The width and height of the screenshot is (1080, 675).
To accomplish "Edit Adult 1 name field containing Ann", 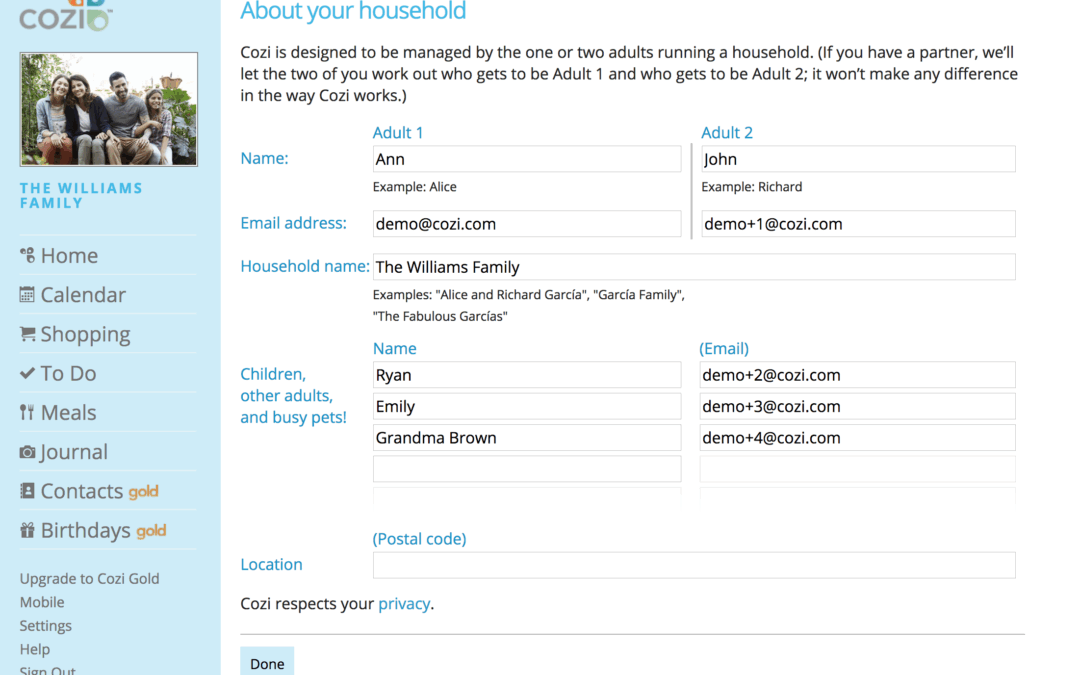I will click(527, 159).
